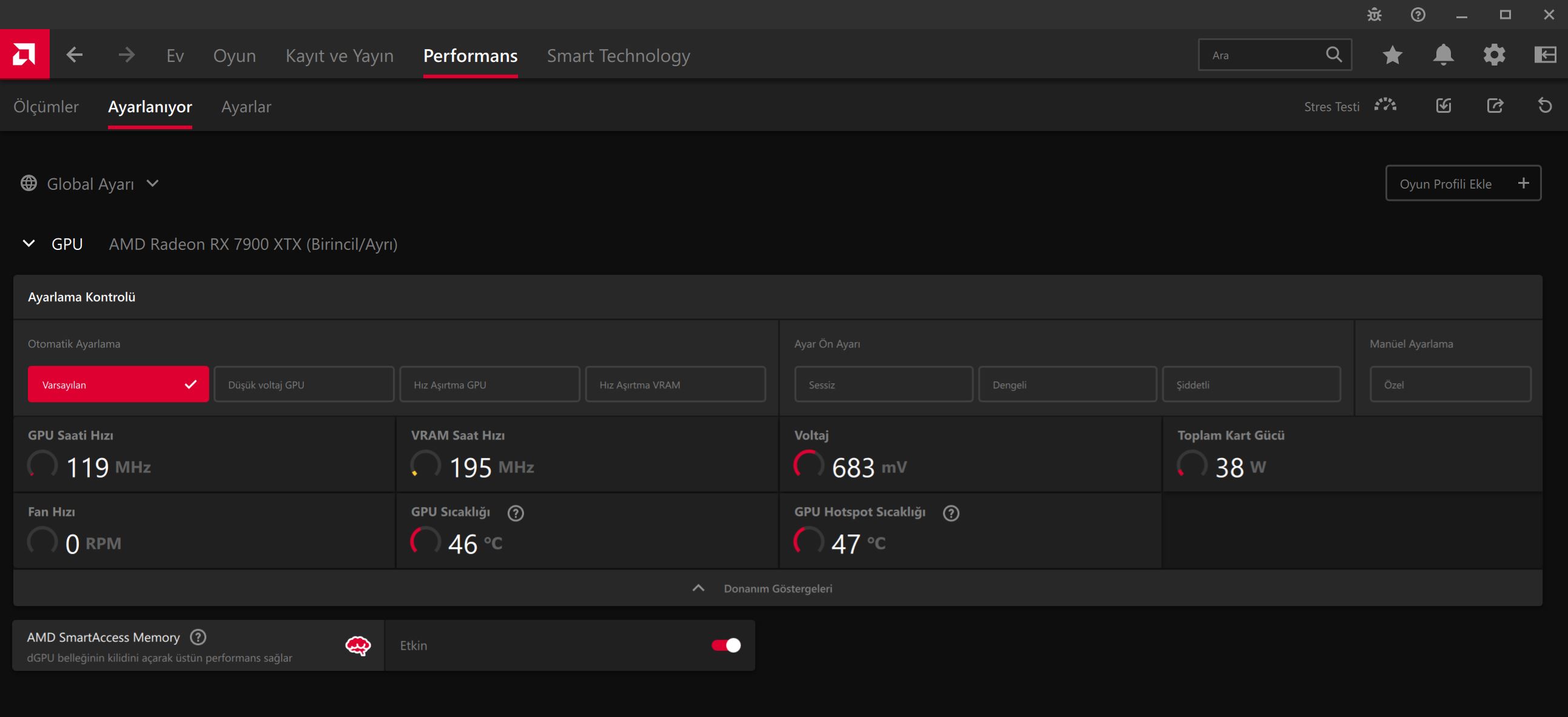Start Stres Testi gauge icon

tap(1385, 106)
